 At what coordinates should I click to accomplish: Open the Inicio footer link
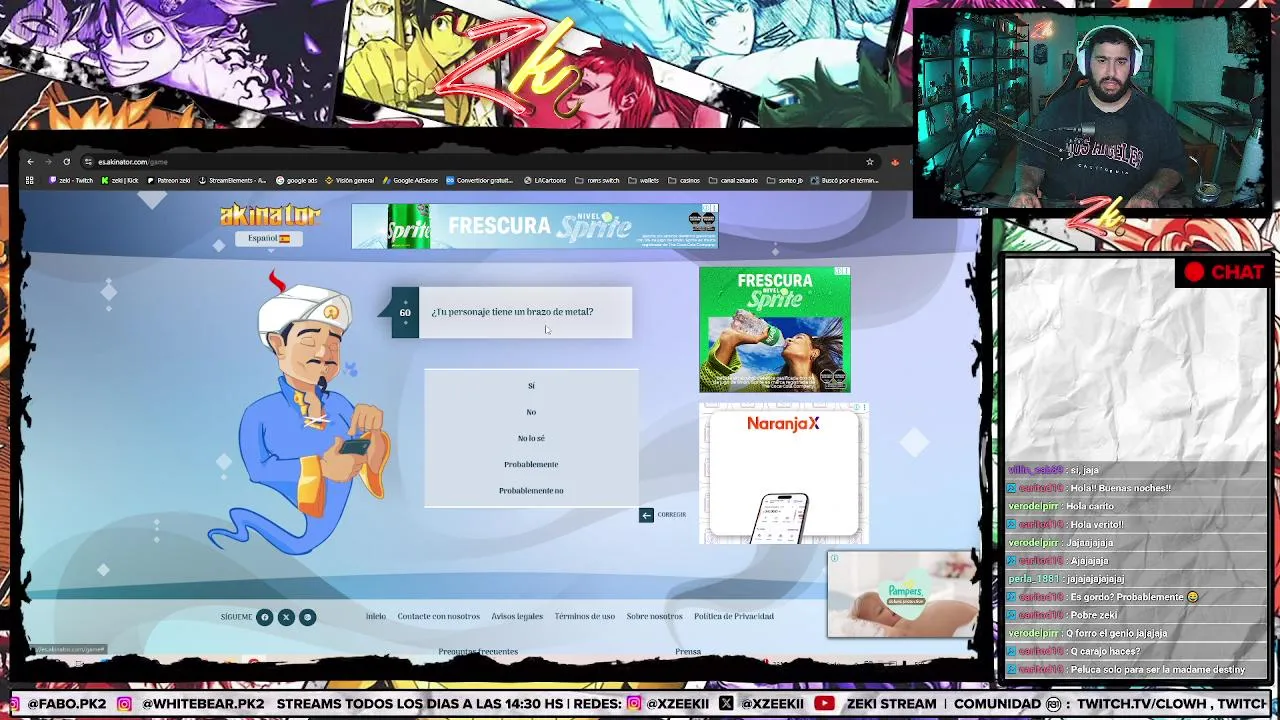point(376,616)
